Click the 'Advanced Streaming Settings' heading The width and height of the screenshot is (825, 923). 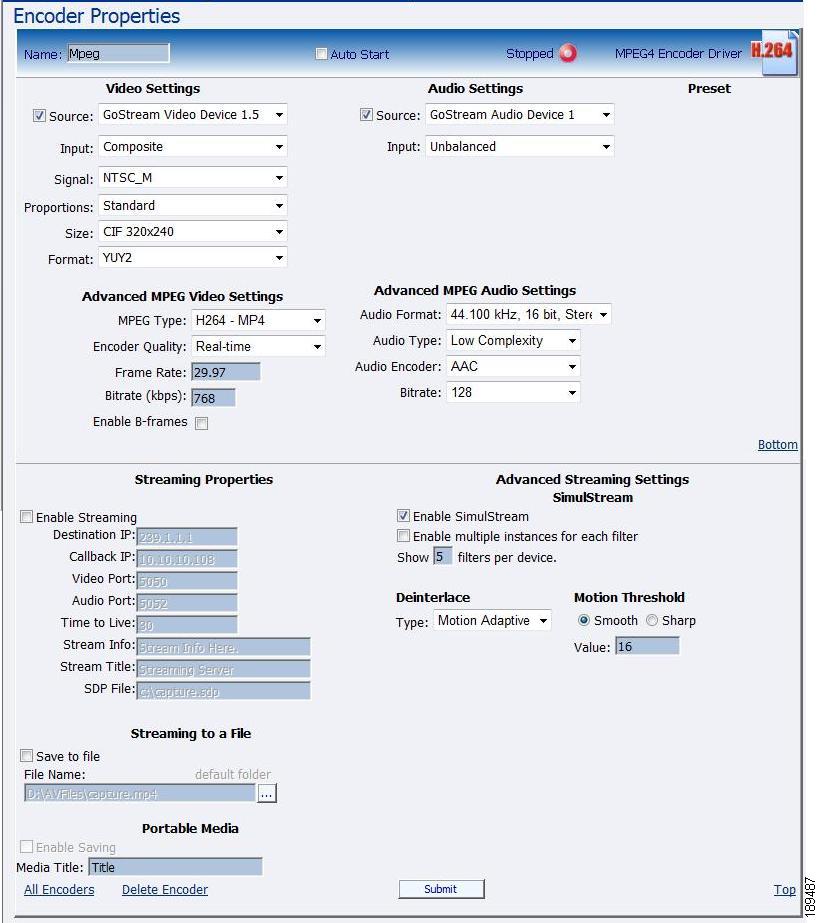[x=592, y=480]
